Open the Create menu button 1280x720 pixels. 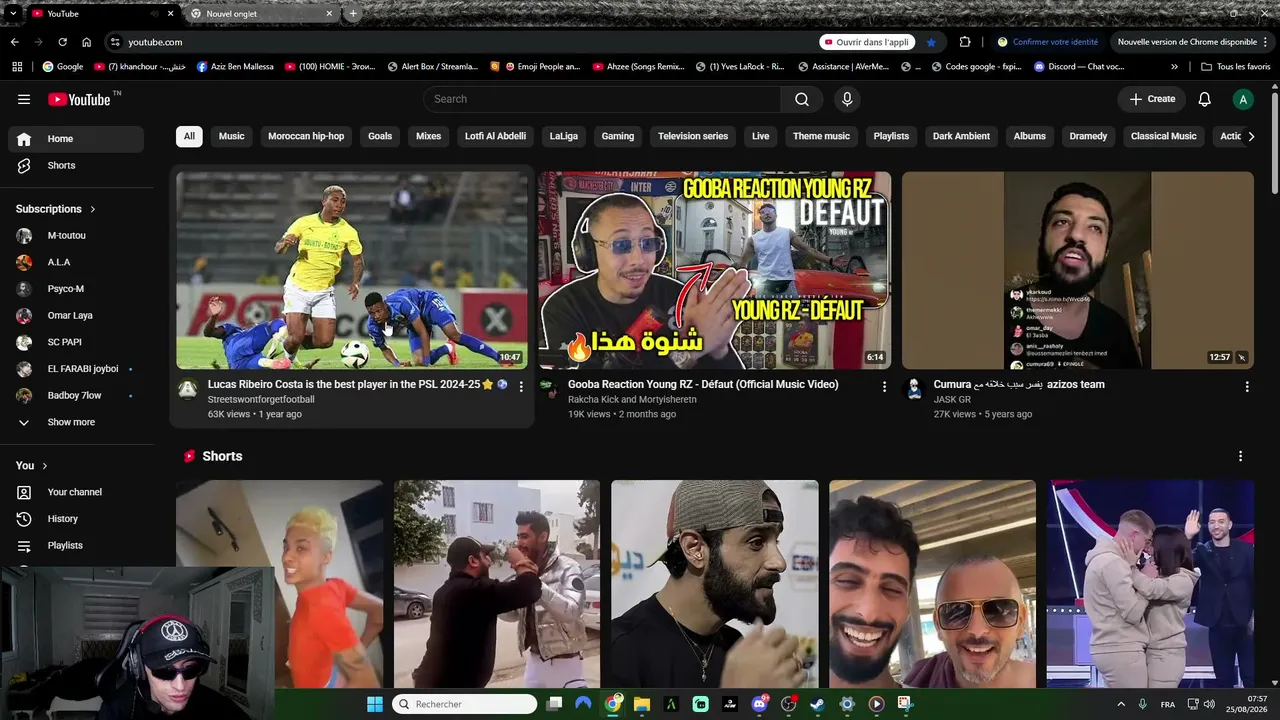pyautogui.click(x=1152, y=99)
